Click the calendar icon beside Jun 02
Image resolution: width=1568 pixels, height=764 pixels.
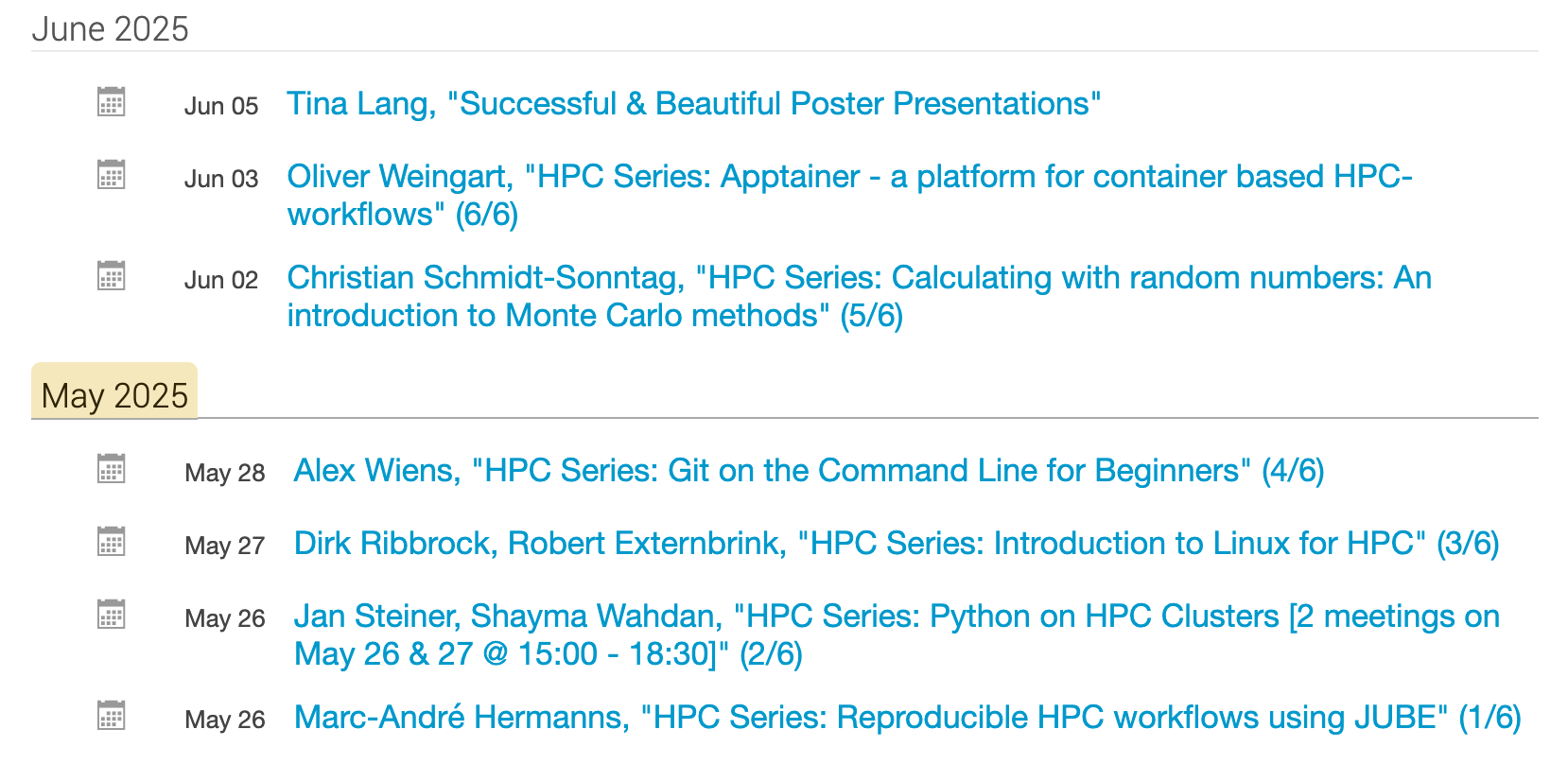[111, 275]
